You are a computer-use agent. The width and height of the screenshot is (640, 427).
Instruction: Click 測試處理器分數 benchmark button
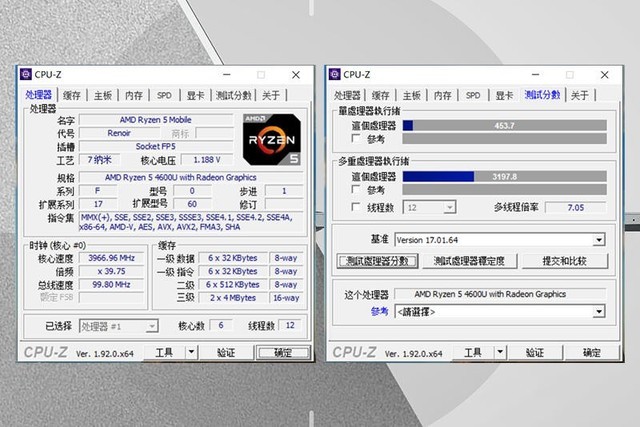(x=378, y=261)
